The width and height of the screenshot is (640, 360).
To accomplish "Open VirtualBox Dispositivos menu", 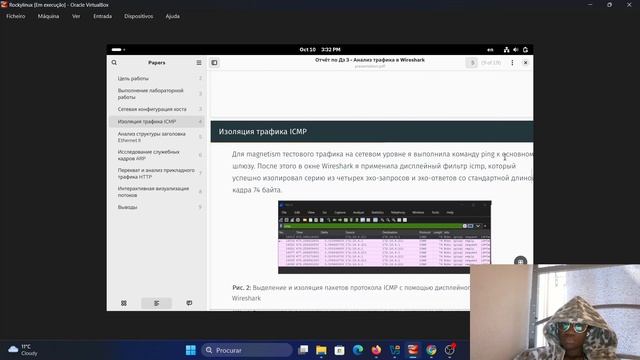I will tap(138, 16).
